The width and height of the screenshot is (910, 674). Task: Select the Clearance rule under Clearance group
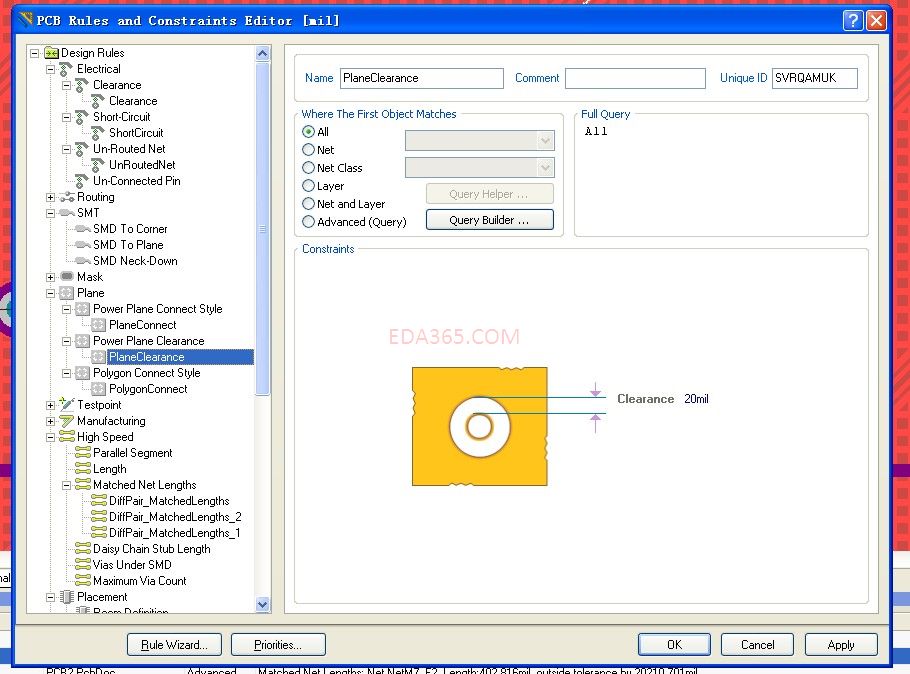pyautogui.click(x=133, y=101)
